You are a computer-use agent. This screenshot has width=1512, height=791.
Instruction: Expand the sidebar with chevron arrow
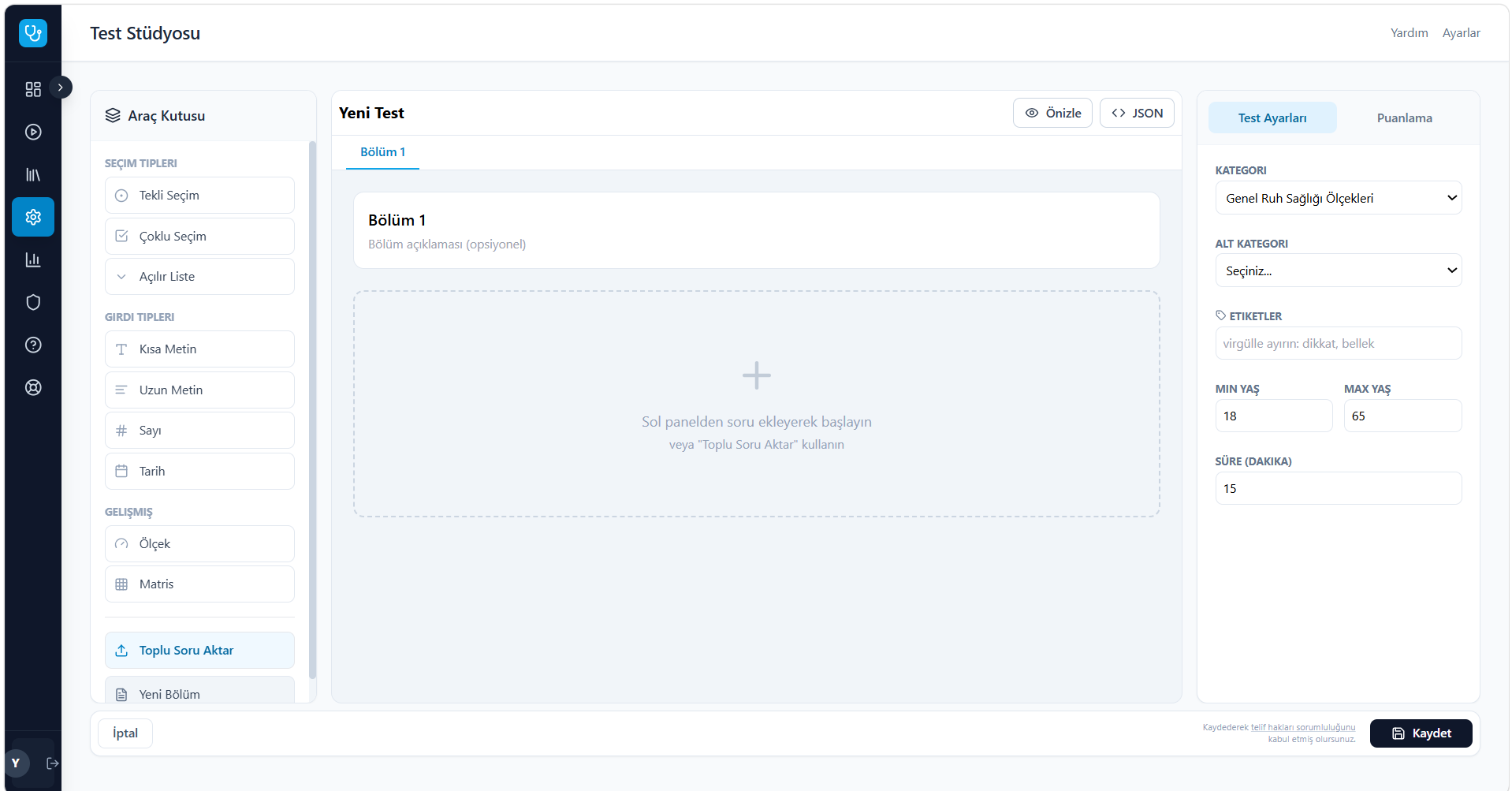pyautogui.click(x=61, y=87)
